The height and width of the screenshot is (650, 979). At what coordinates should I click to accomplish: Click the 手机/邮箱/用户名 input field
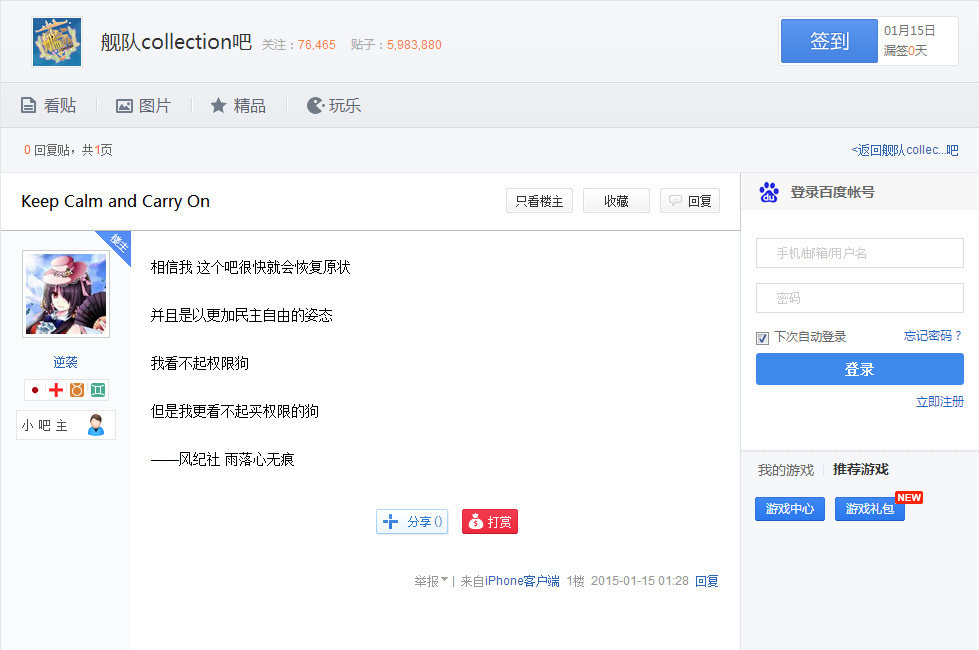pyautogui.click(x=859, y=253)
